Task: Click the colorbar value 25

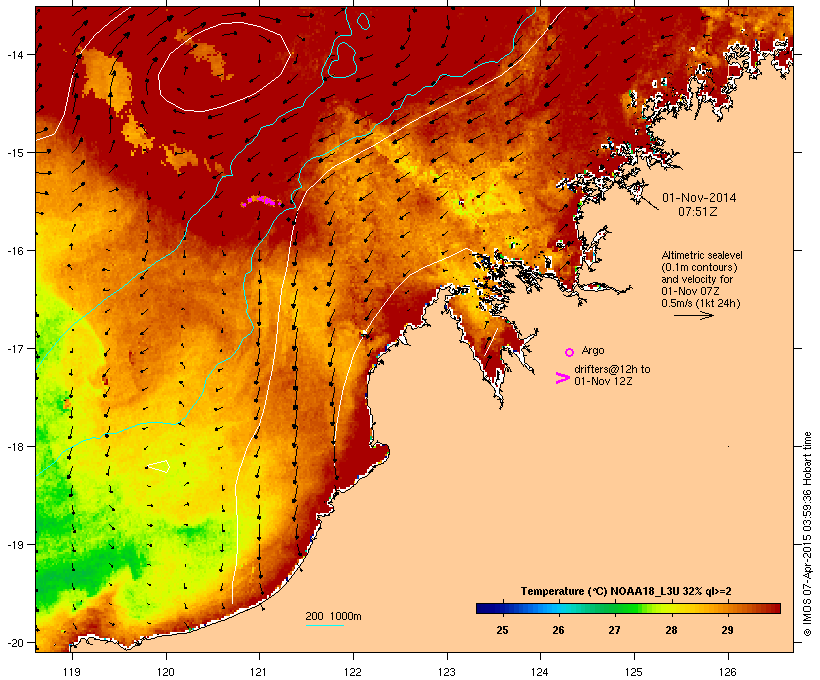Action: coord(502,630)
